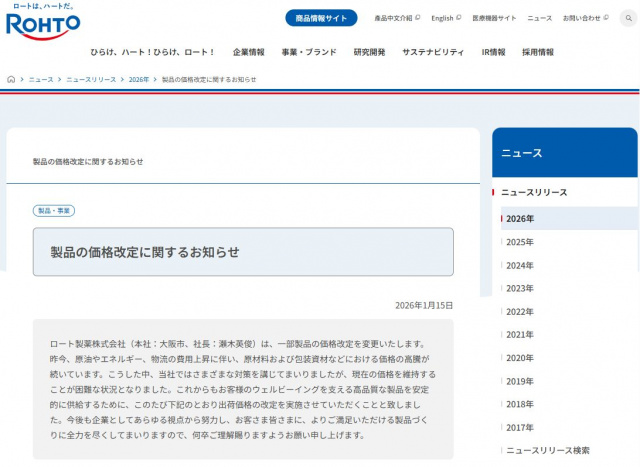The height and width of the screenshot is (467, 640).
Task: Select 2025年 in the news sidebar
Action: point(520,242)
